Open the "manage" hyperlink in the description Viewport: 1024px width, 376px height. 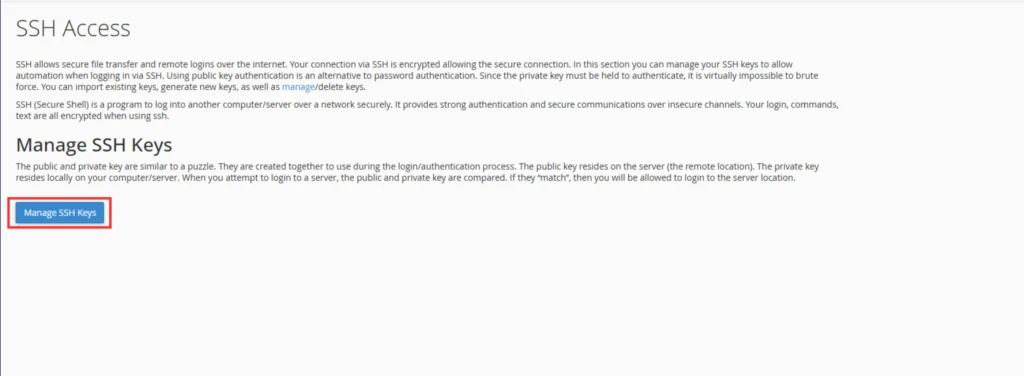click(298, 87)
